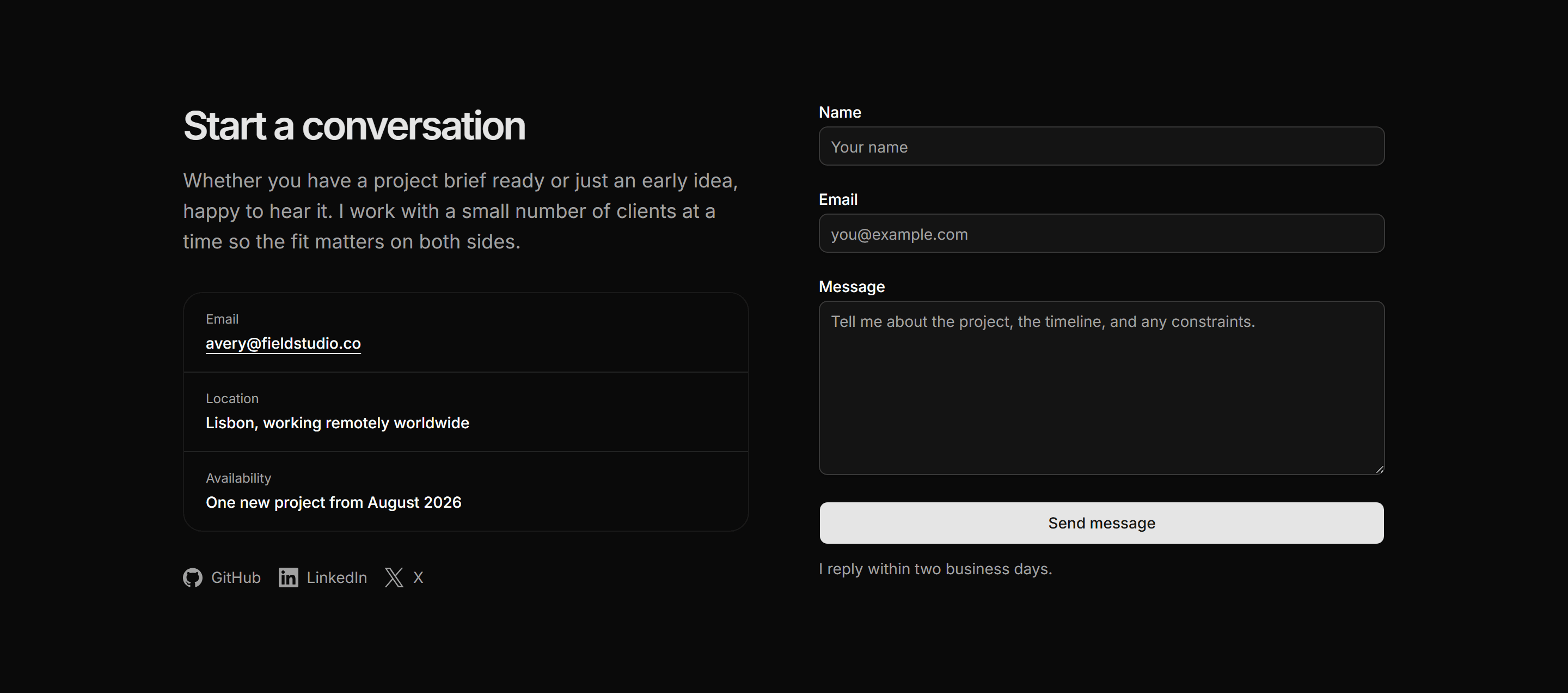Open the X text link
Image resolution: width=1568 pixels, height=693 pixels.
click(418, 577)
